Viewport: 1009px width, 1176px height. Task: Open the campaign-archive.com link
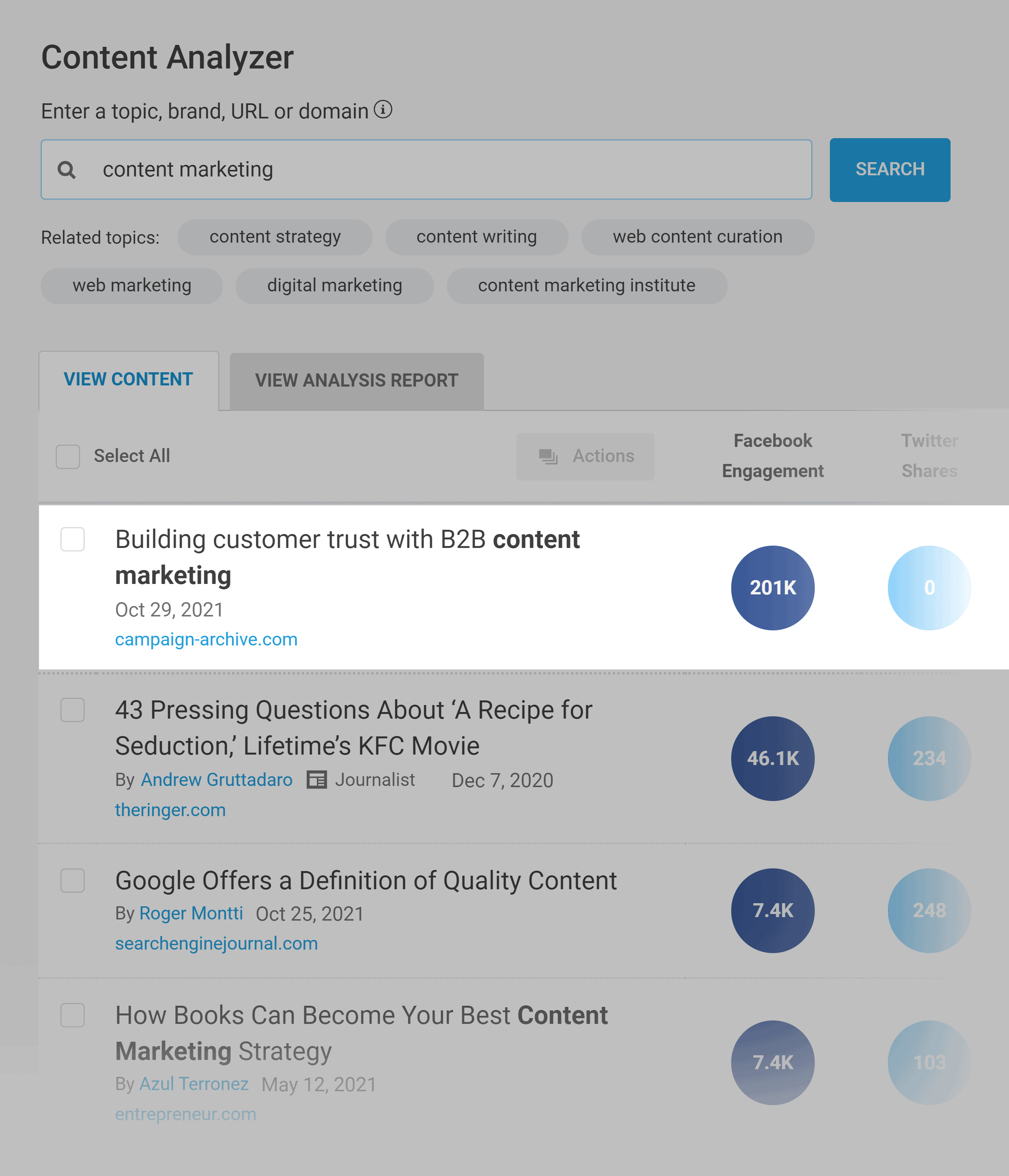pos(206,640)
